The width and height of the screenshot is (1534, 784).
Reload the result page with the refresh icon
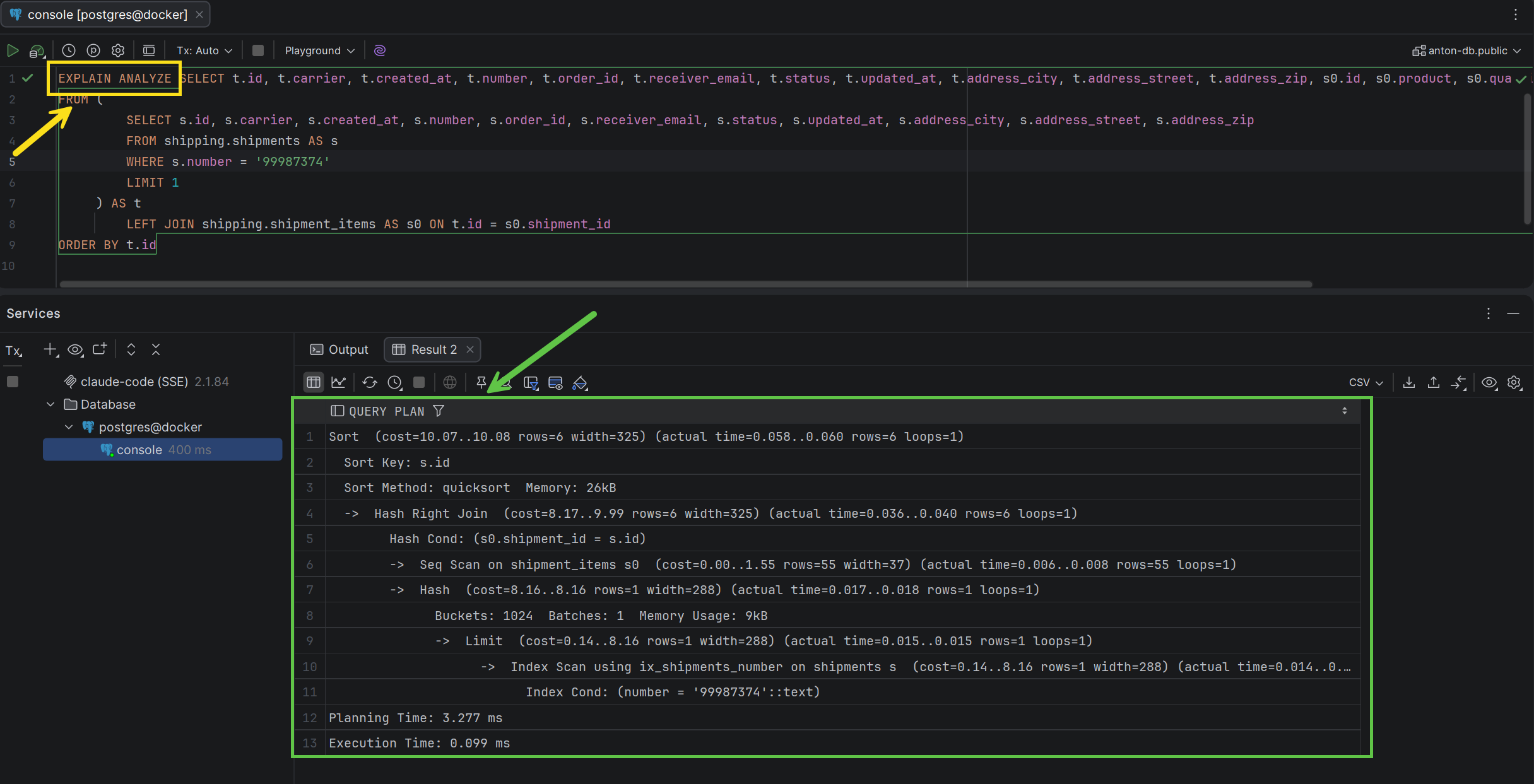click(370, 382)
